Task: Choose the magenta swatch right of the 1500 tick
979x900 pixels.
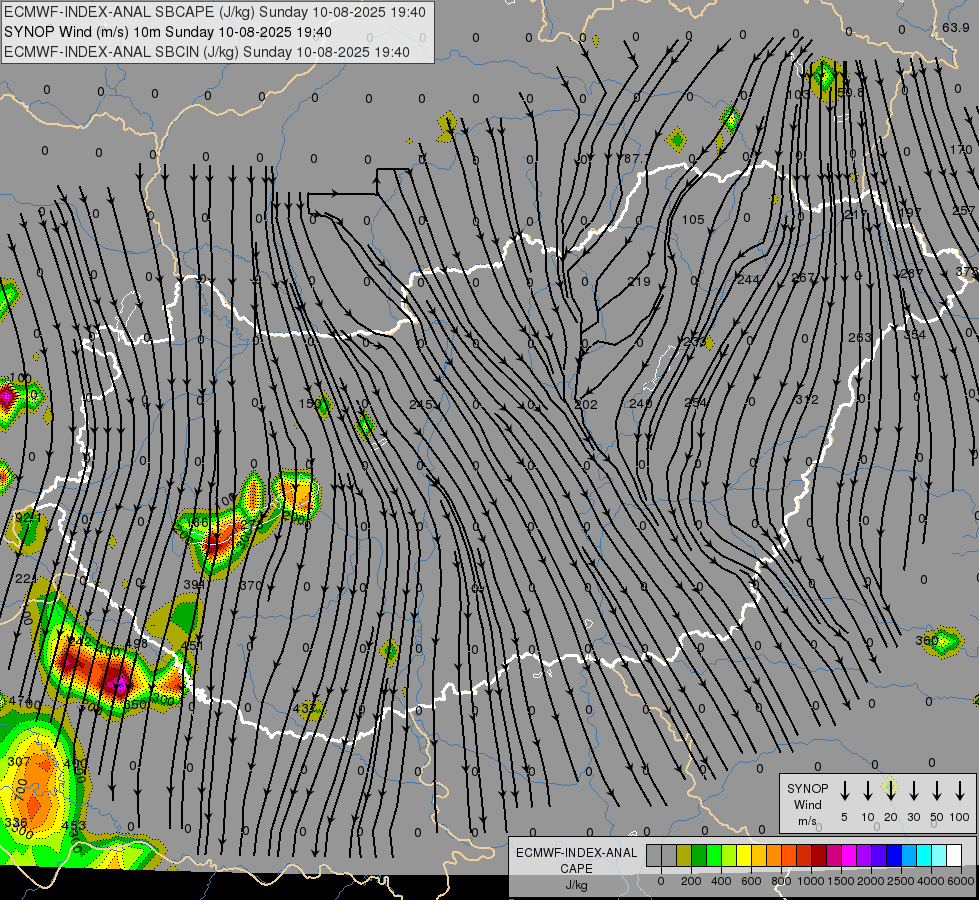Action: tap(850, 855)
